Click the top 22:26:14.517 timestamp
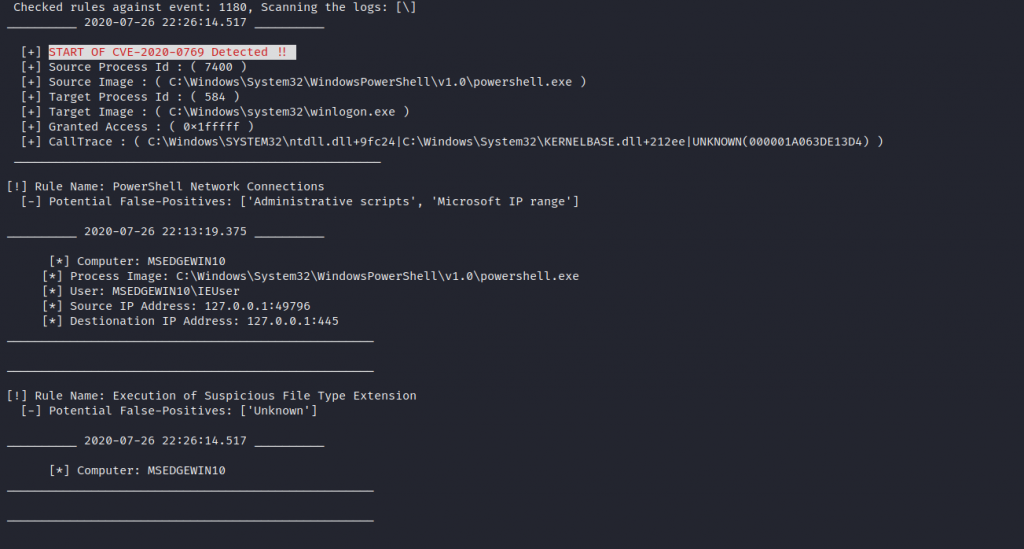The height and width of the screenshot is (549, 1024). [x=165, y=21]
